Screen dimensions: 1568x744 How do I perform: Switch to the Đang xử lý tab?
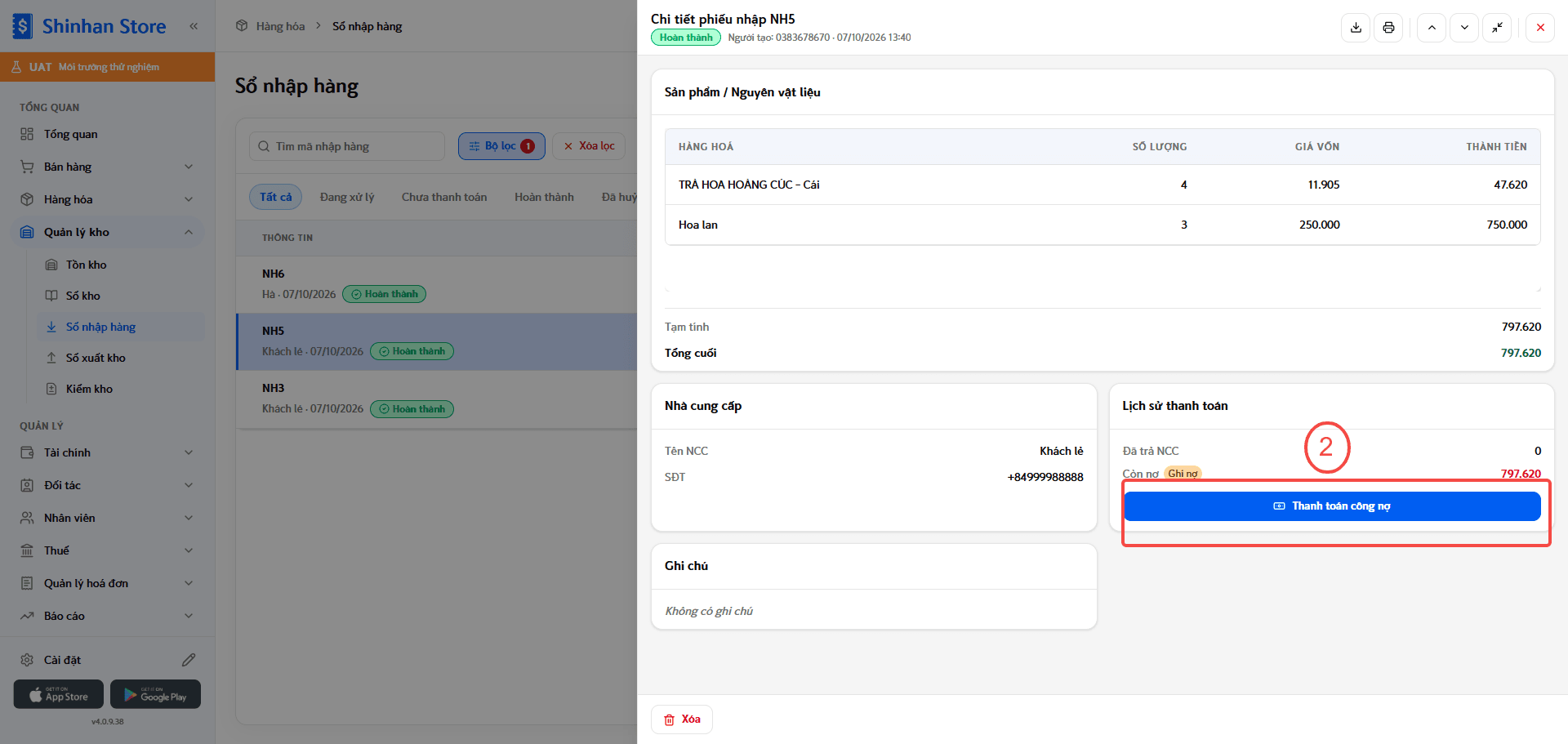(347, 197)
